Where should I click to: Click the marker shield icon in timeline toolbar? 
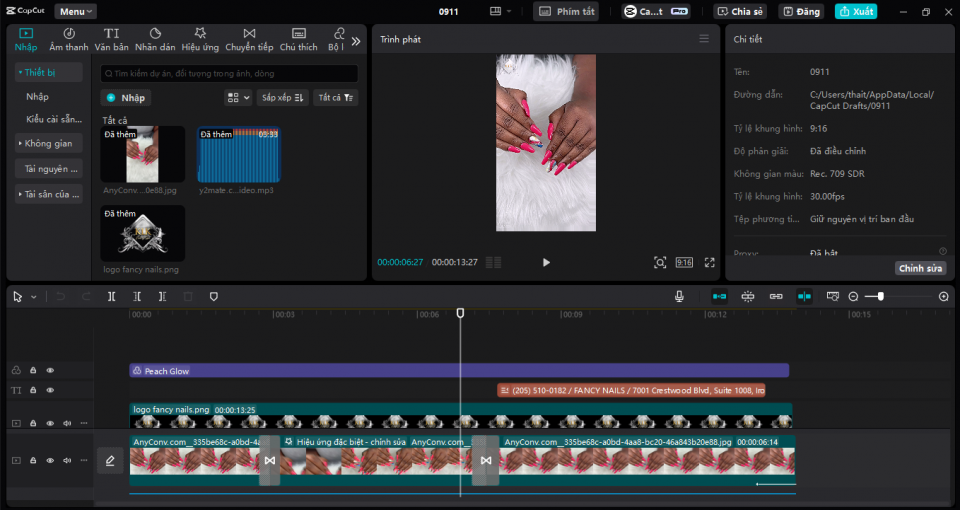coord(213,297)
